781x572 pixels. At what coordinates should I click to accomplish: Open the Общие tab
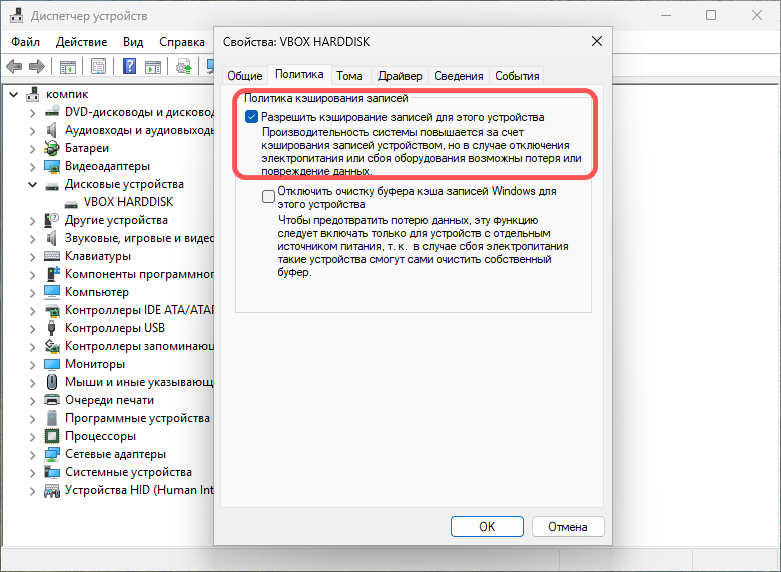[x=244, y=76]
